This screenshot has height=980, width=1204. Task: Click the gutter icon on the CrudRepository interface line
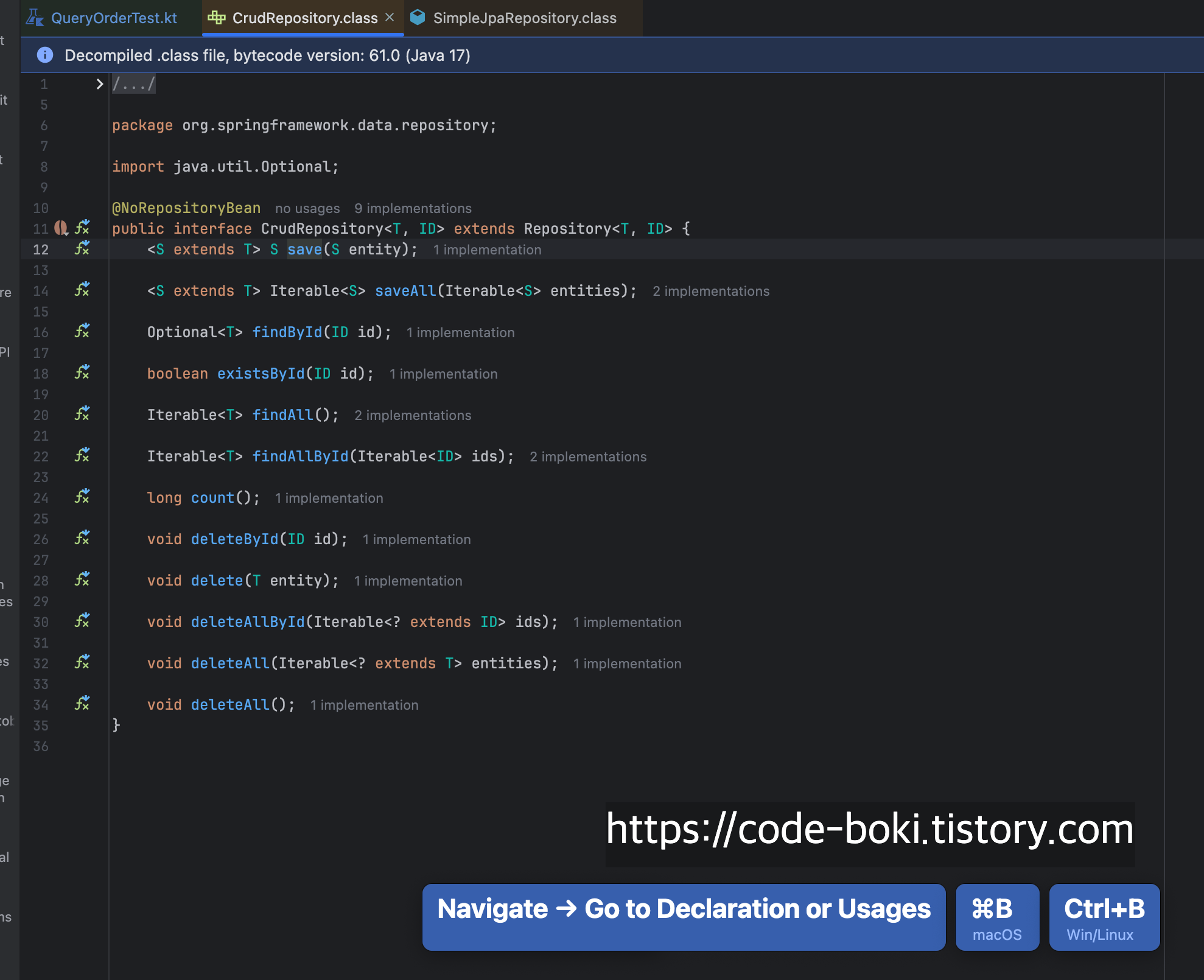(x=82, y=228)
